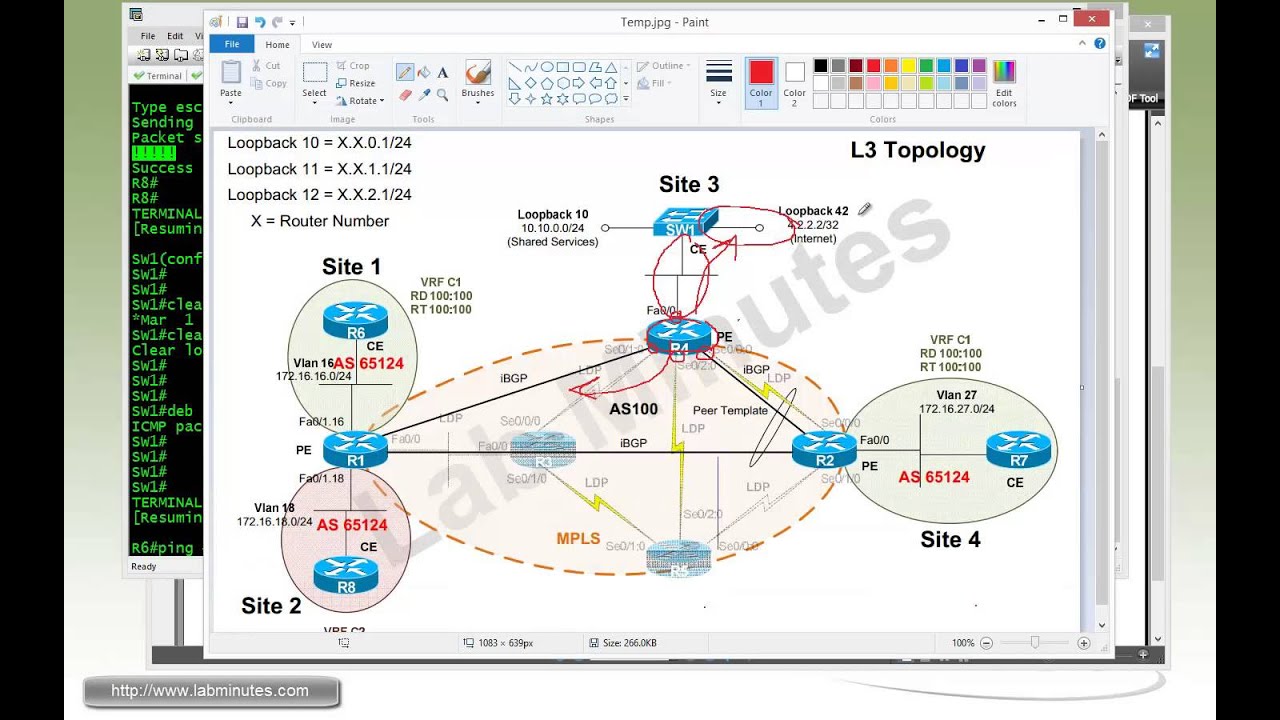Choose the Curve shape
The image size is (1280, 720).
[x=531, y=68]
